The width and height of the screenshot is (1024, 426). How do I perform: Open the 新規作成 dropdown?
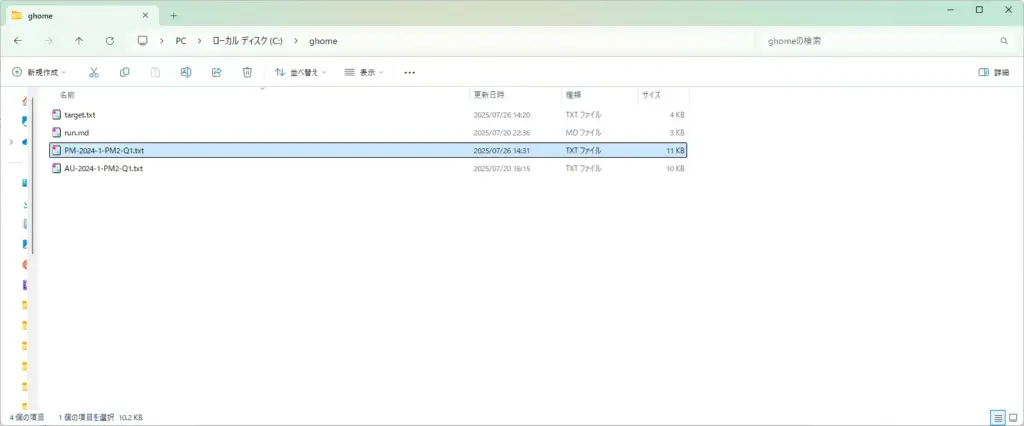[x=41, y=73]
